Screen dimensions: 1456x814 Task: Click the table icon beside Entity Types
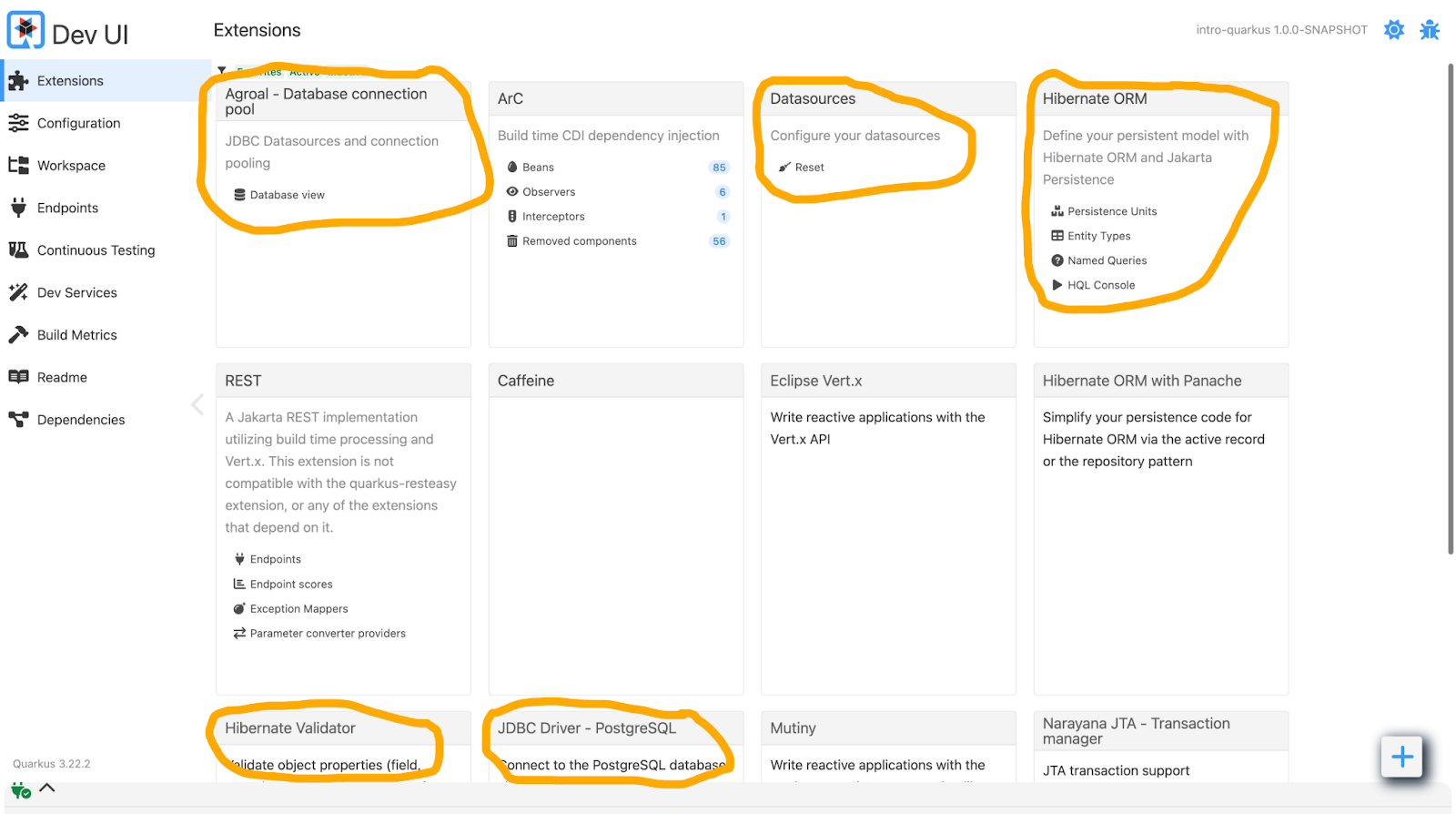(1057, 236)
